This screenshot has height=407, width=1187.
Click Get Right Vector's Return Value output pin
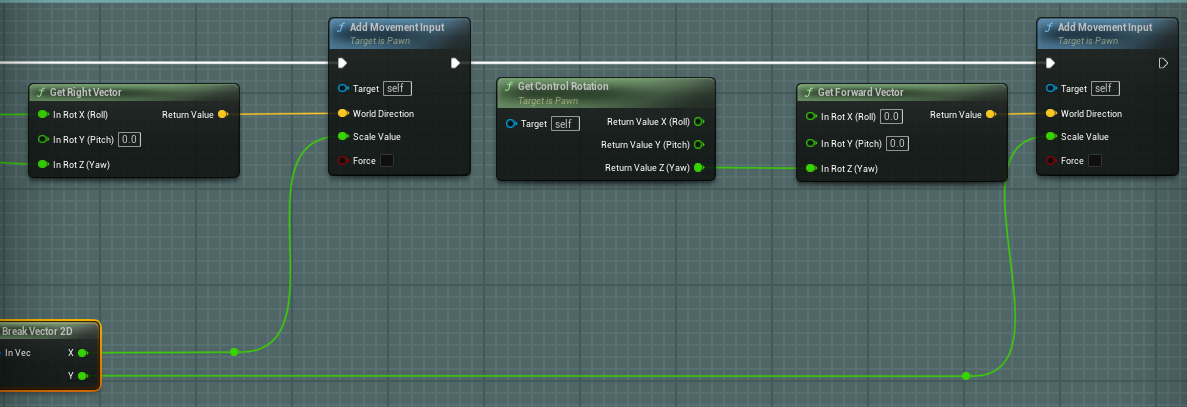pyautogui.click(x=223, y=114)
